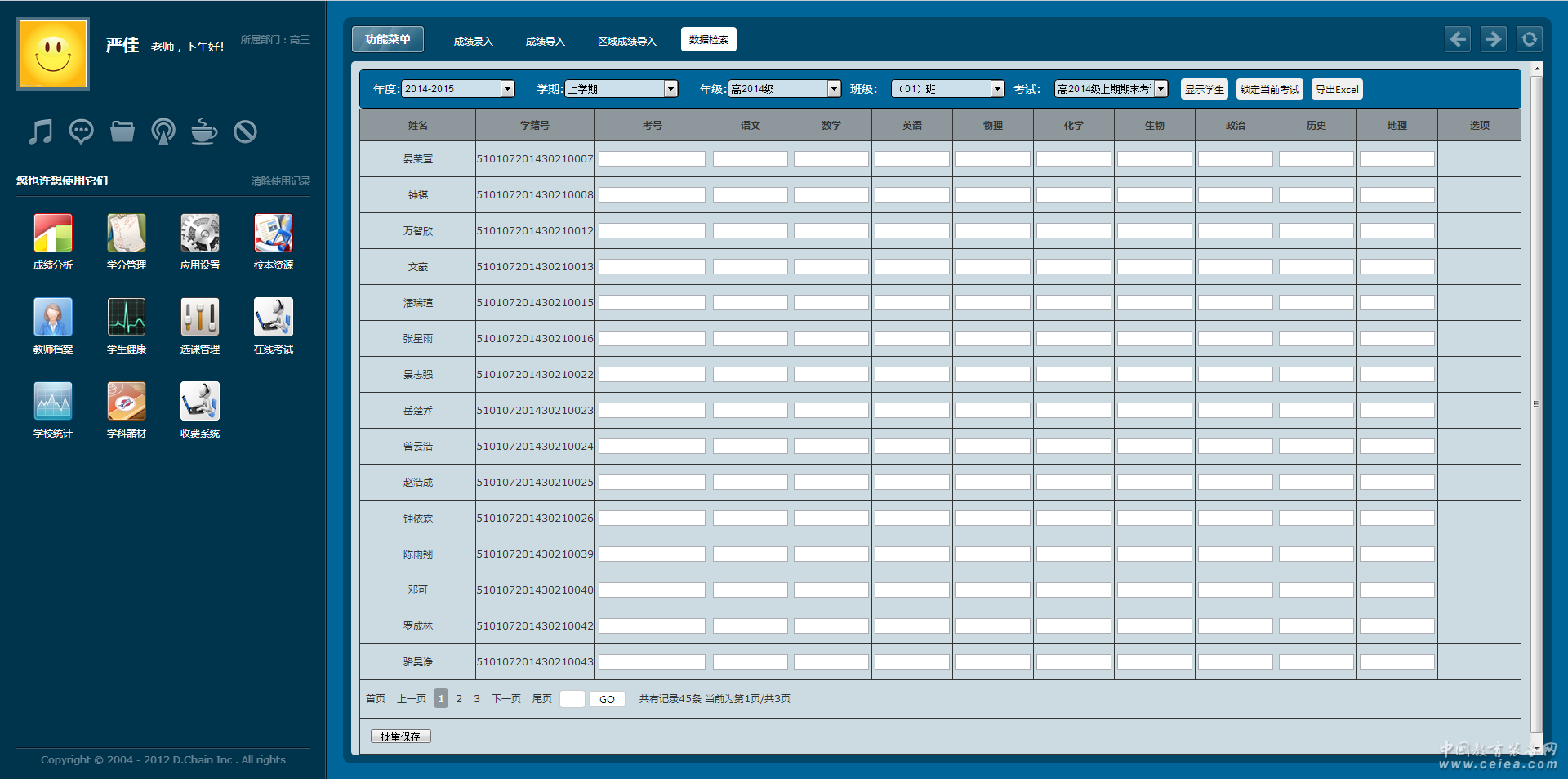Open 校本资源 icon in sidebar
This screenshot has width=1568, height=779.
click(x=274, y=234)
